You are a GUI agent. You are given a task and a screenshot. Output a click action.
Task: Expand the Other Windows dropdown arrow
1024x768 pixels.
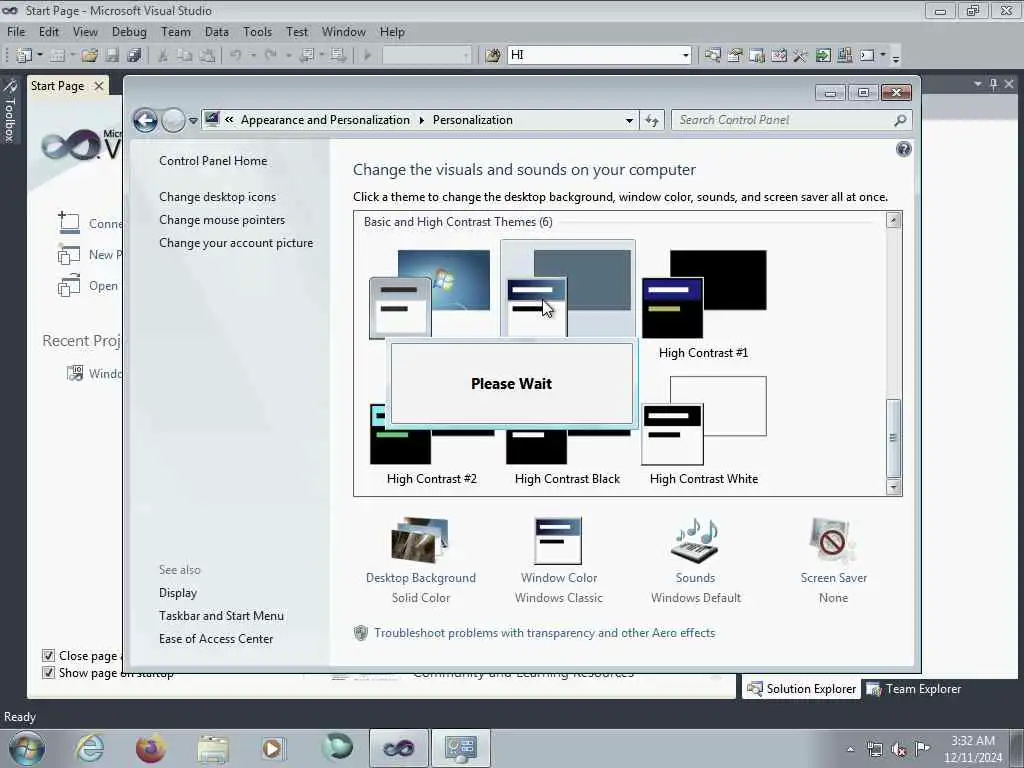pyautogui.click(x=883, y=56)
